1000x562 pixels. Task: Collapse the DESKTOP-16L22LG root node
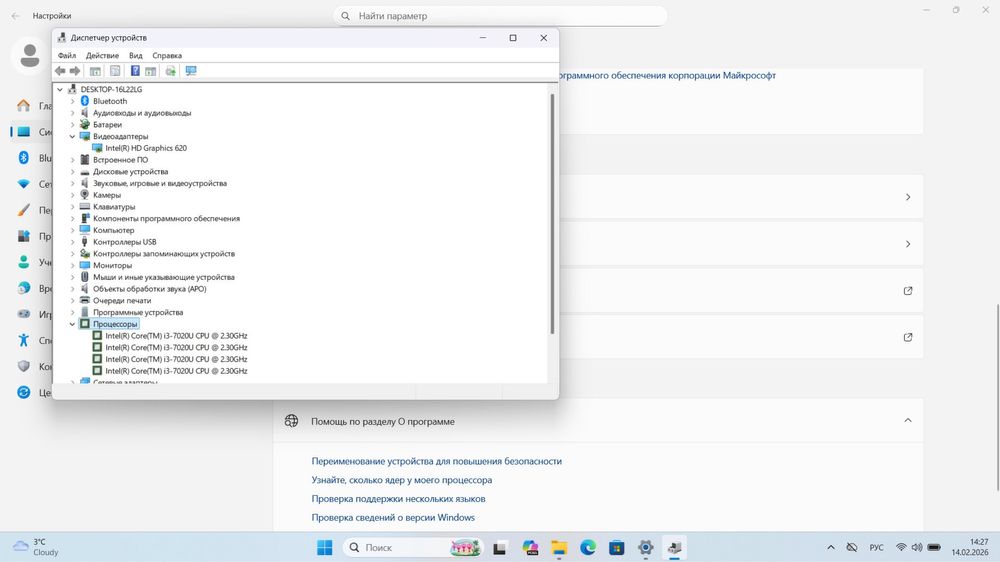(x=60, y=89)
